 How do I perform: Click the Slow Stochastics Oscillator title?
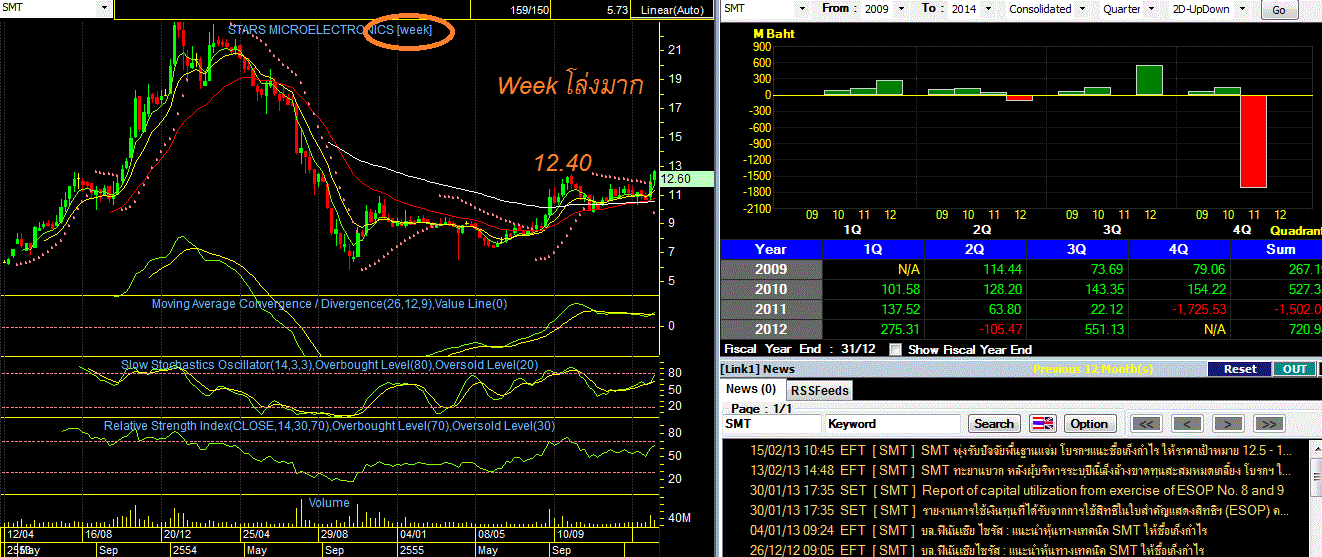(330, 365)
